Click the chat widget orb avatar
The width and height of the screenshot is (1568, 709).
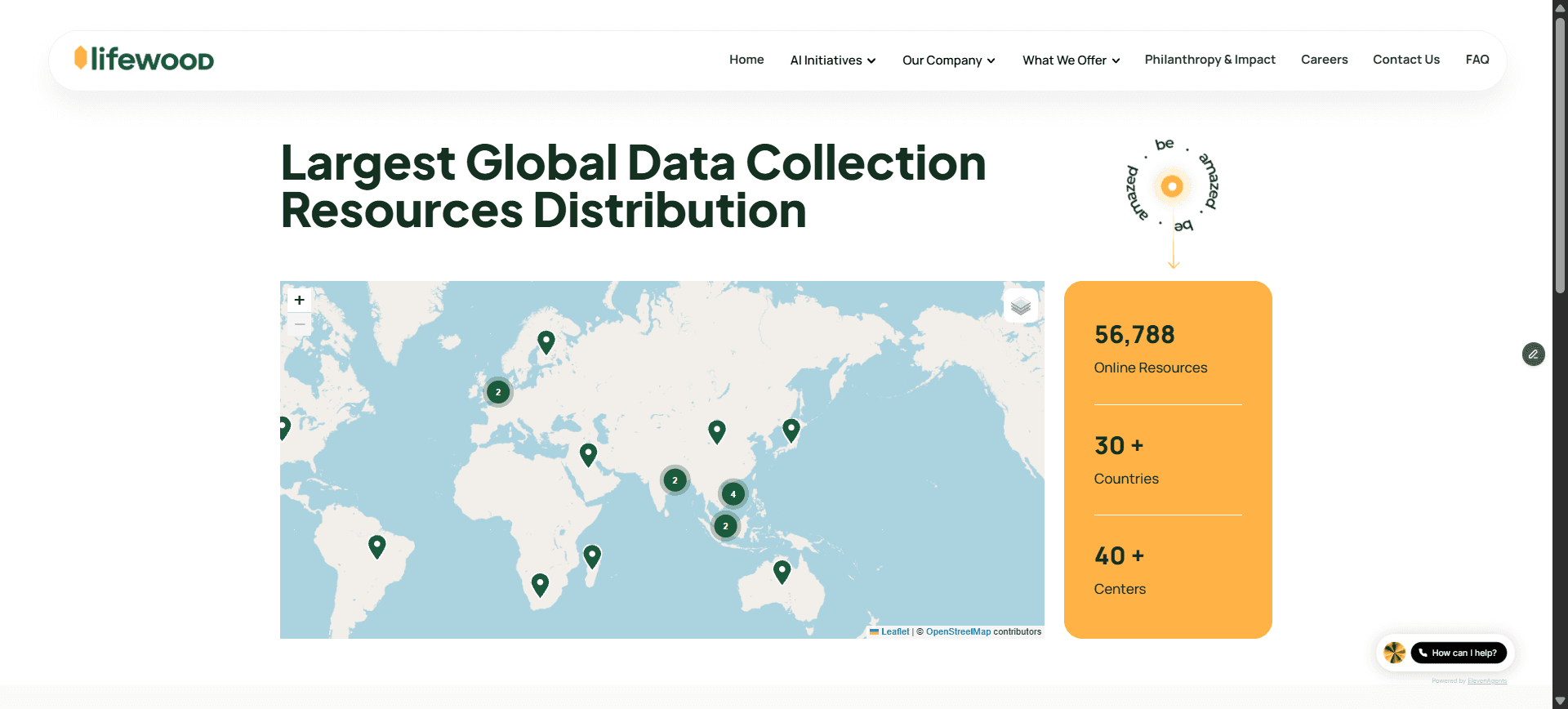[1395, 653]
